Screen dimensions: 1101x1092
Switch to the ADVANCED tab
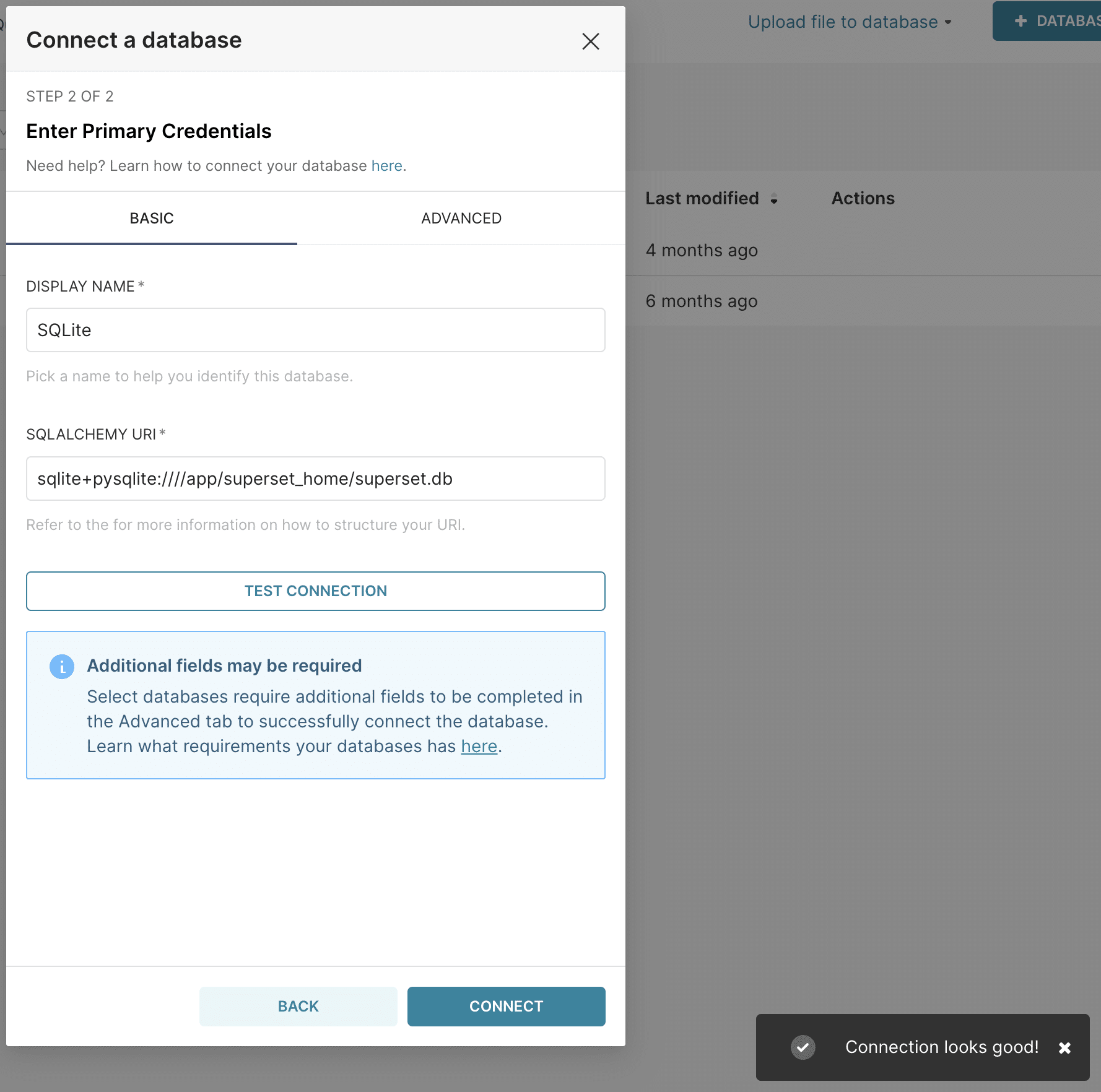[x=461, y=219]
